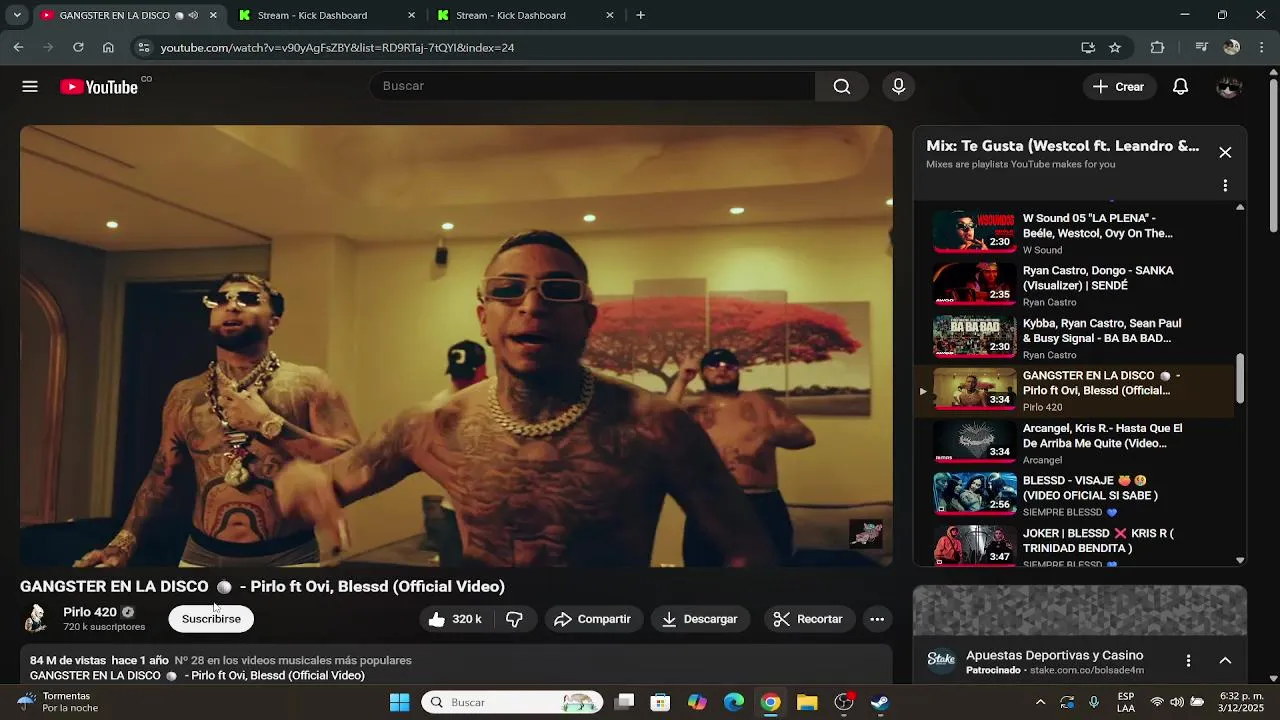Click the magnifier search button
The width and height of the screenshot is (1280, 720).
842,86
